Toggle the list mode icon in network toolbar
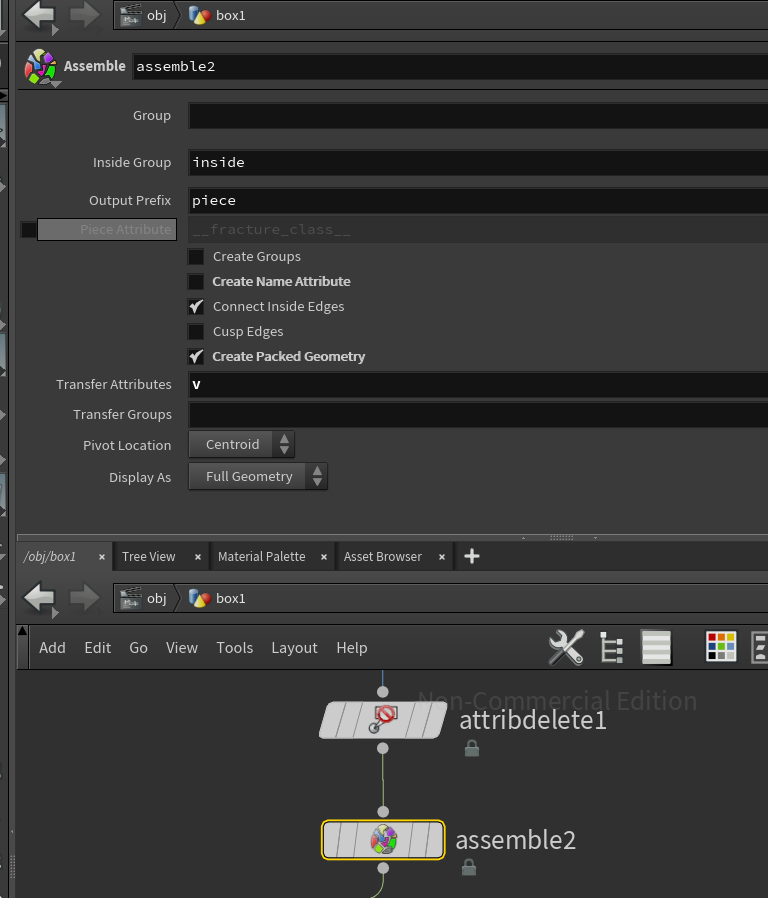 pyautogui.click(x=656, y=647)
